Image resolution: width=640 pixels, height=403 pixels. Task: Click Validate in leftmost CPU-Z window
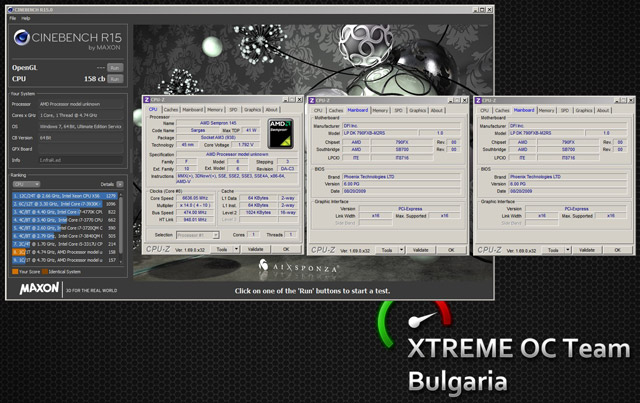256,249
